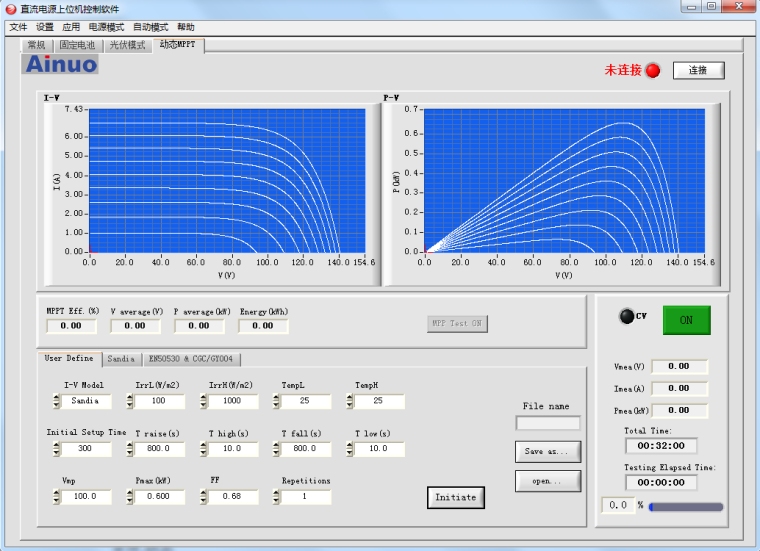This screenshot has height=551, width=760.
Task: Click the File name input field
Action: tap(547, 423)
